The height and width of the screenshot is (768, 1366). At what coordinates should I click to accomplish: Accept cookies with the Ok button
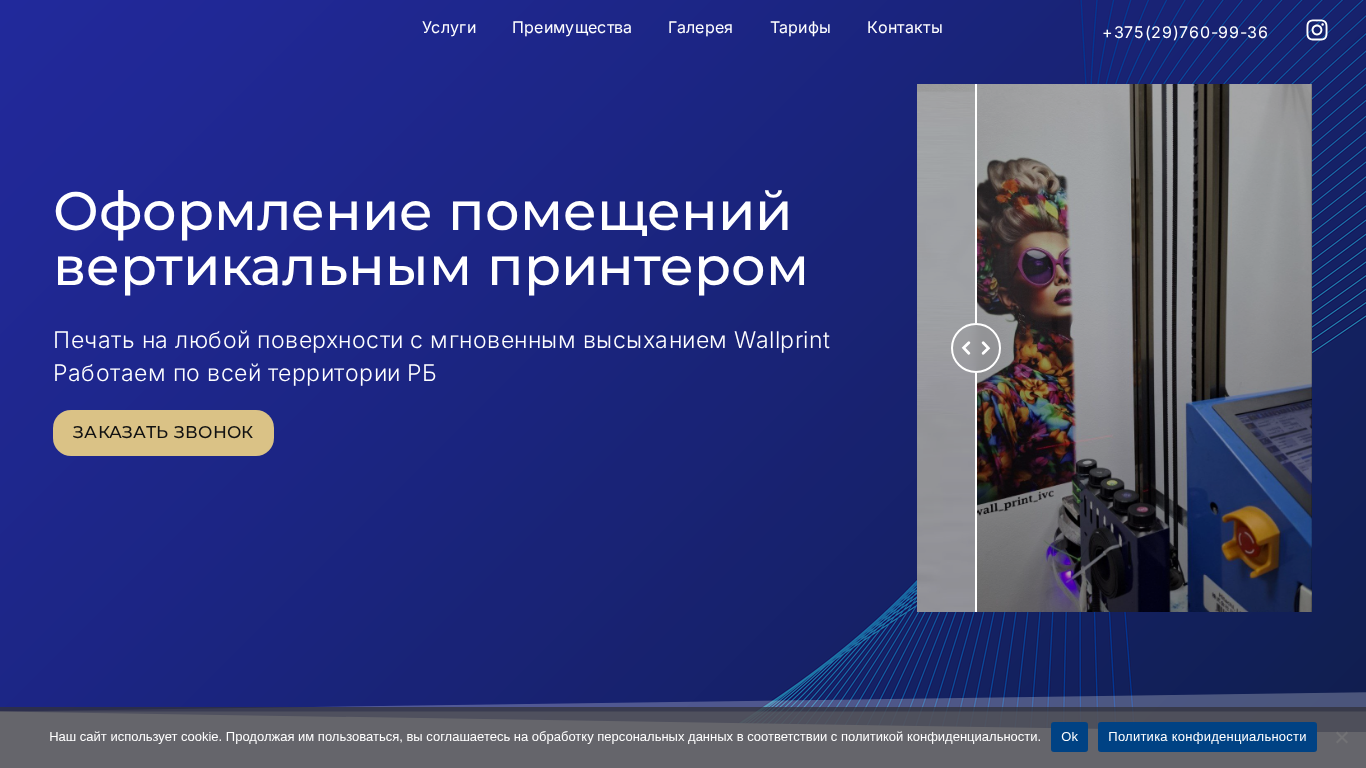pyautogui.click(x=1069, y=737)
